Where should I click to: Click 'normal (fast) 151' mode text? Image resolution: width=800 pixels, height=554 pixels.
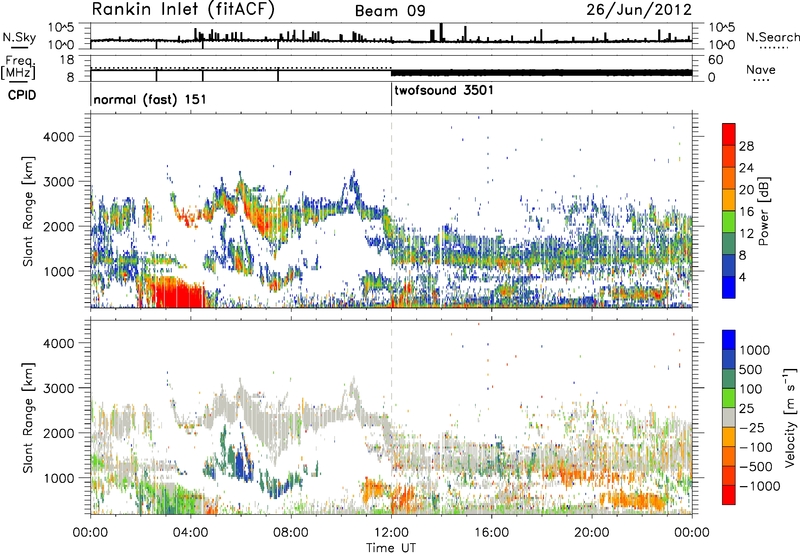(x=150, y=99)
